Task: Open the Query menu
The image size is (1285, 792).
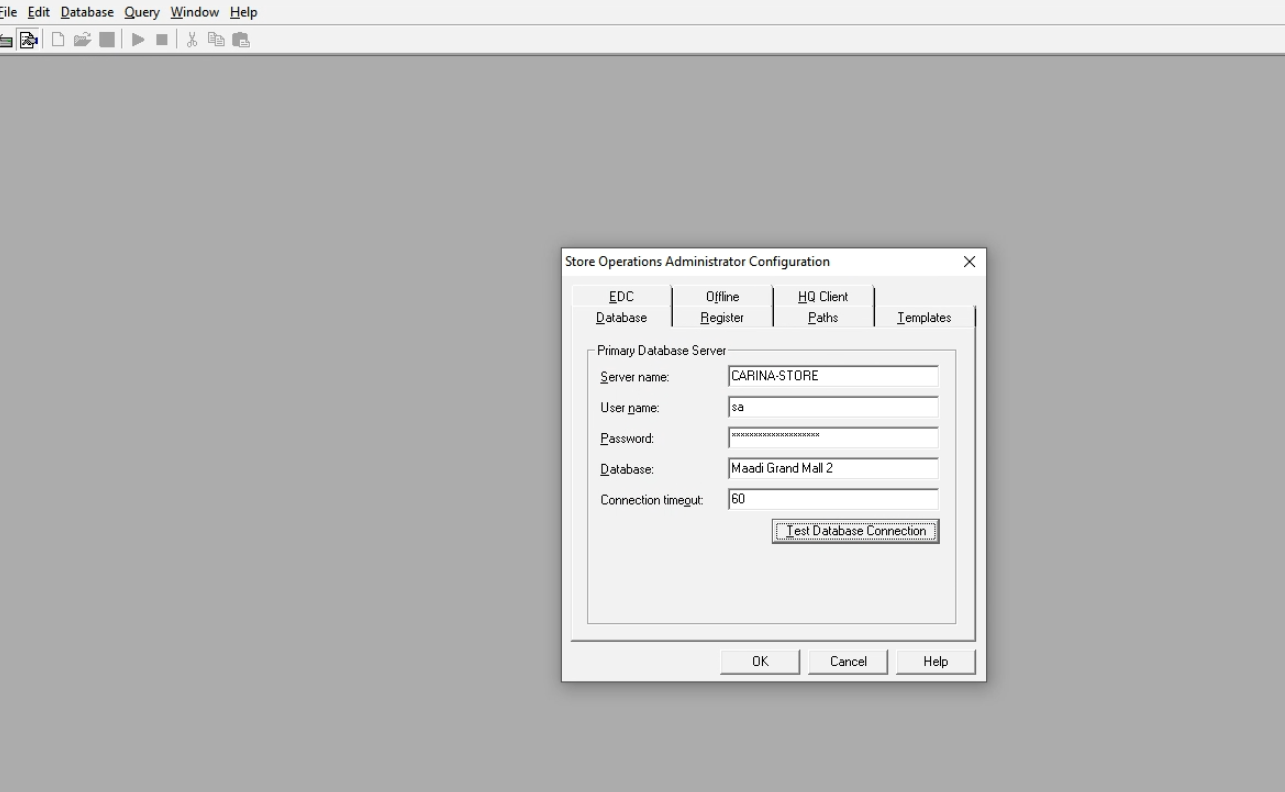Action: pyautogui.click(x=142, y=12)
